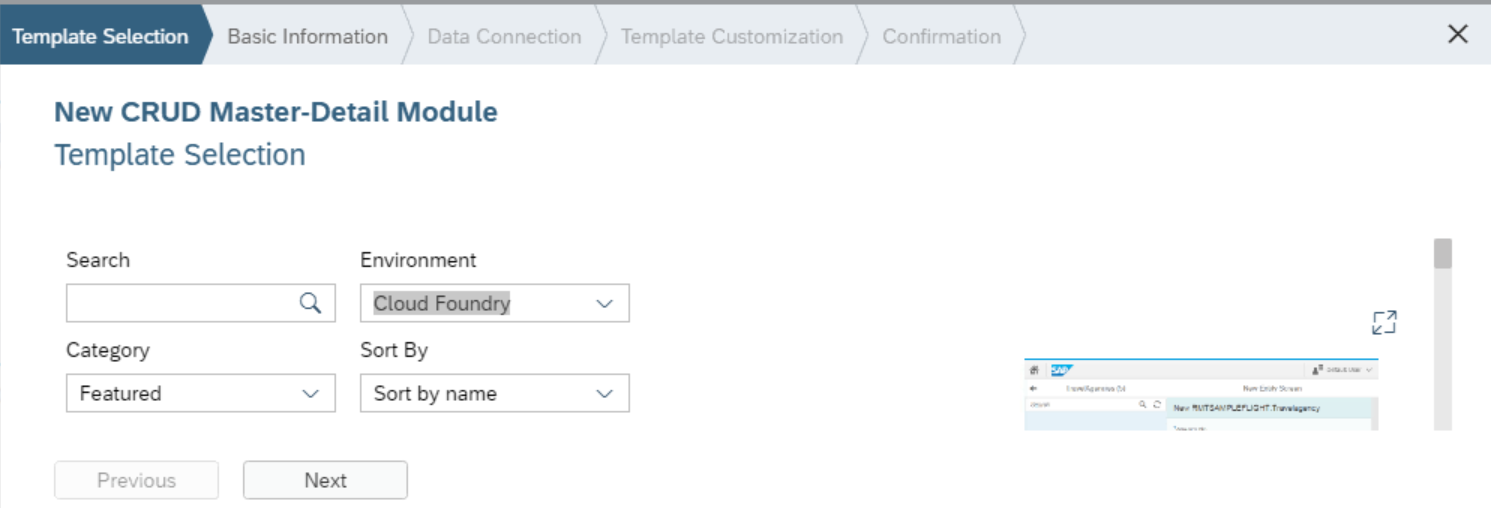The height and width of the screenshot is (508, 1491).
Task: Expand the template preview to full screen
Action: 1384,323
